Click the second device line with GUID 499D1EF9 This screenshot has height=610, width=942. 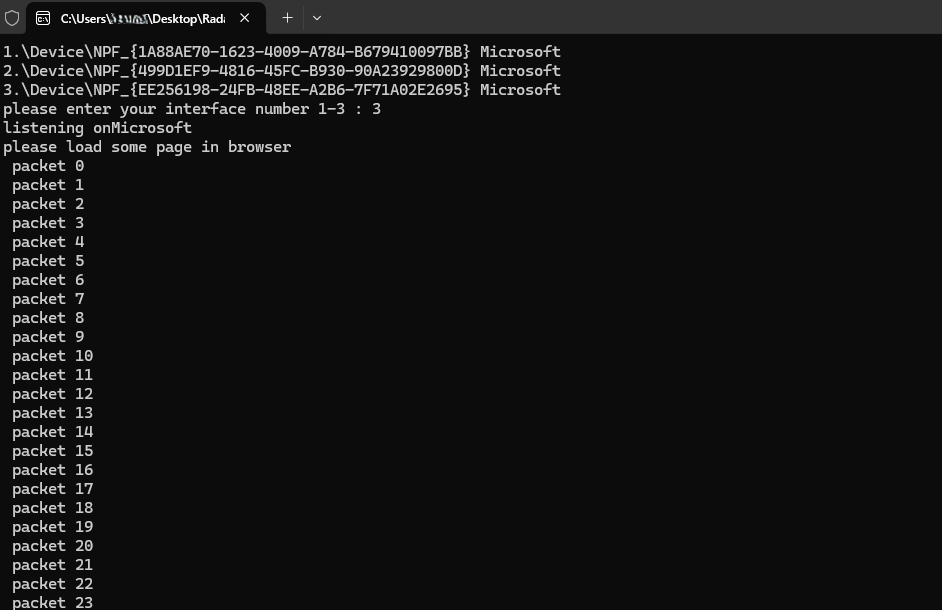[x=282, y=71]
